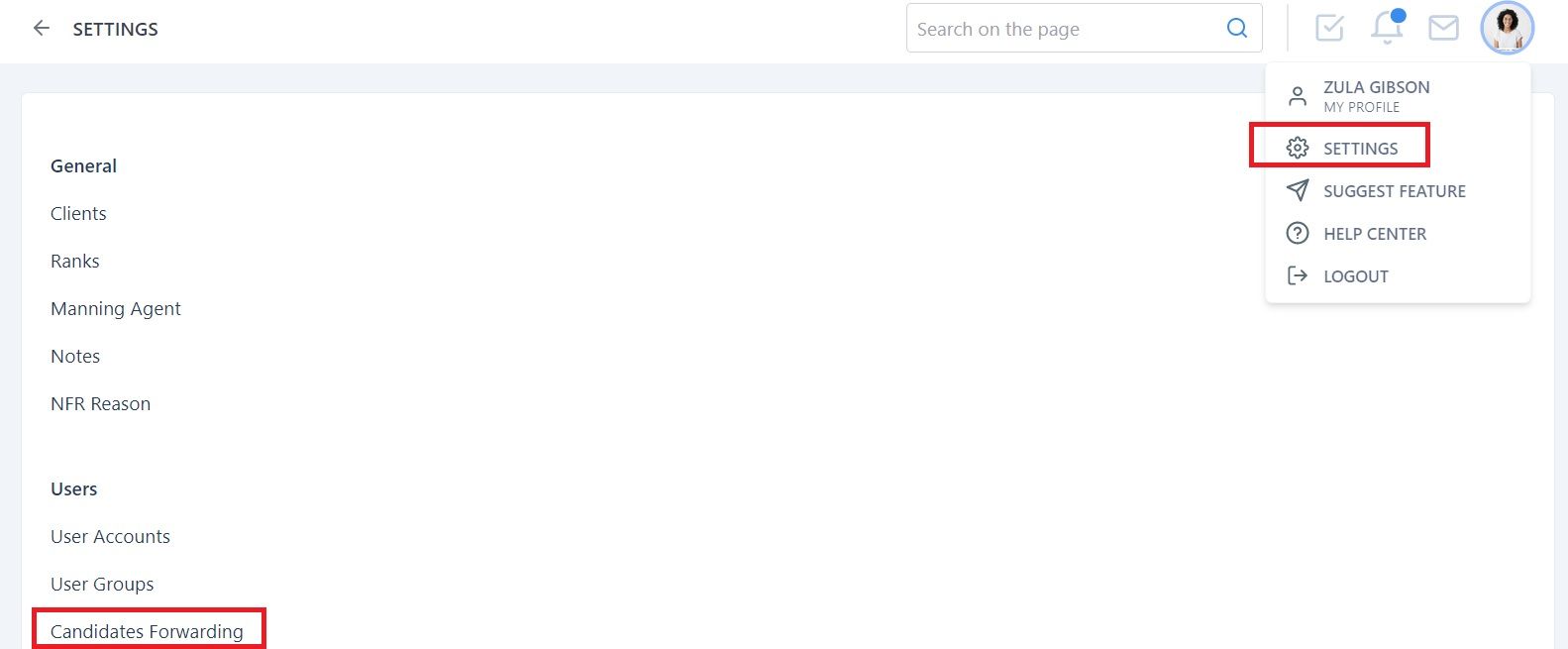This screenshot has width=1568, height=649.
Task: Open the messages envelope icon
Action: click(x=1443, y=28)
